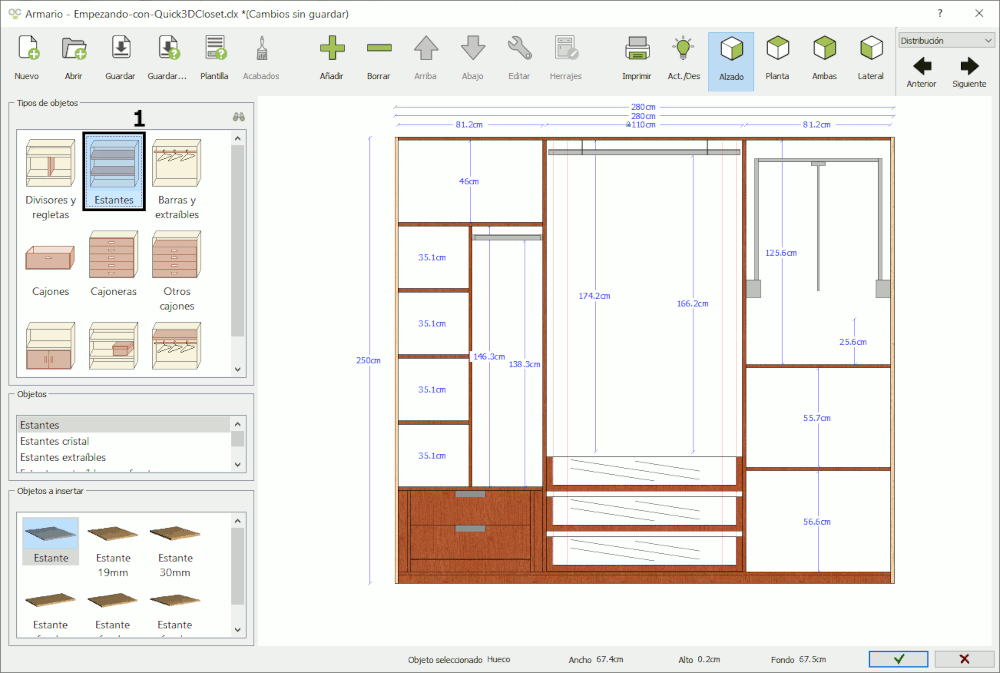1000x673 pixels.
Task: Click up arrow of Objetos a insertar scrollbar
Action: (x=238, y=521)
